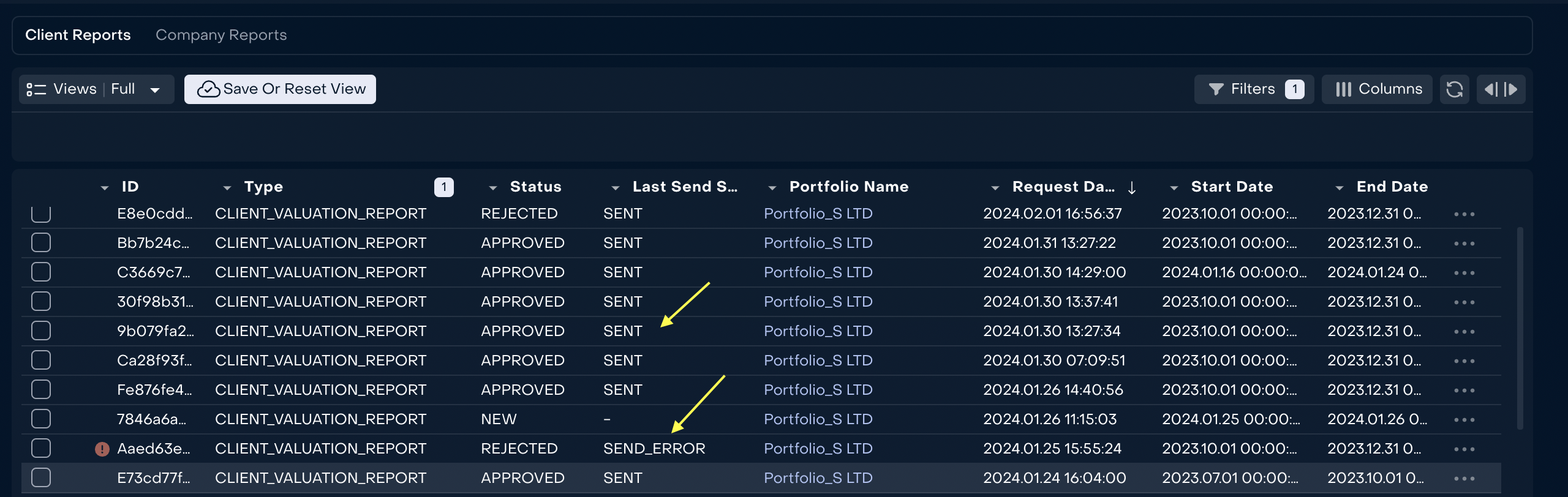Switch to the Company Reports tab
This screenshot has width=1568, height=497.
click(221, 35)
